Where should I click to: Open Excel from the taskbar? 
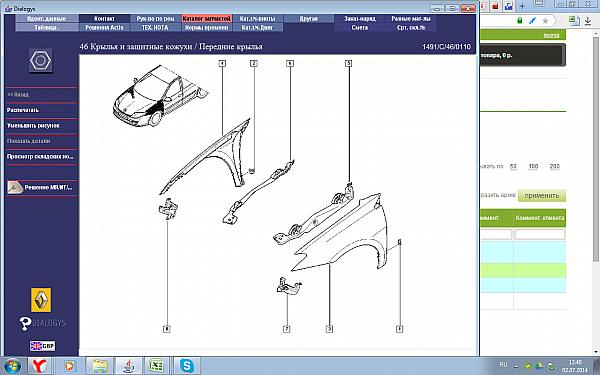coord(157,366)
